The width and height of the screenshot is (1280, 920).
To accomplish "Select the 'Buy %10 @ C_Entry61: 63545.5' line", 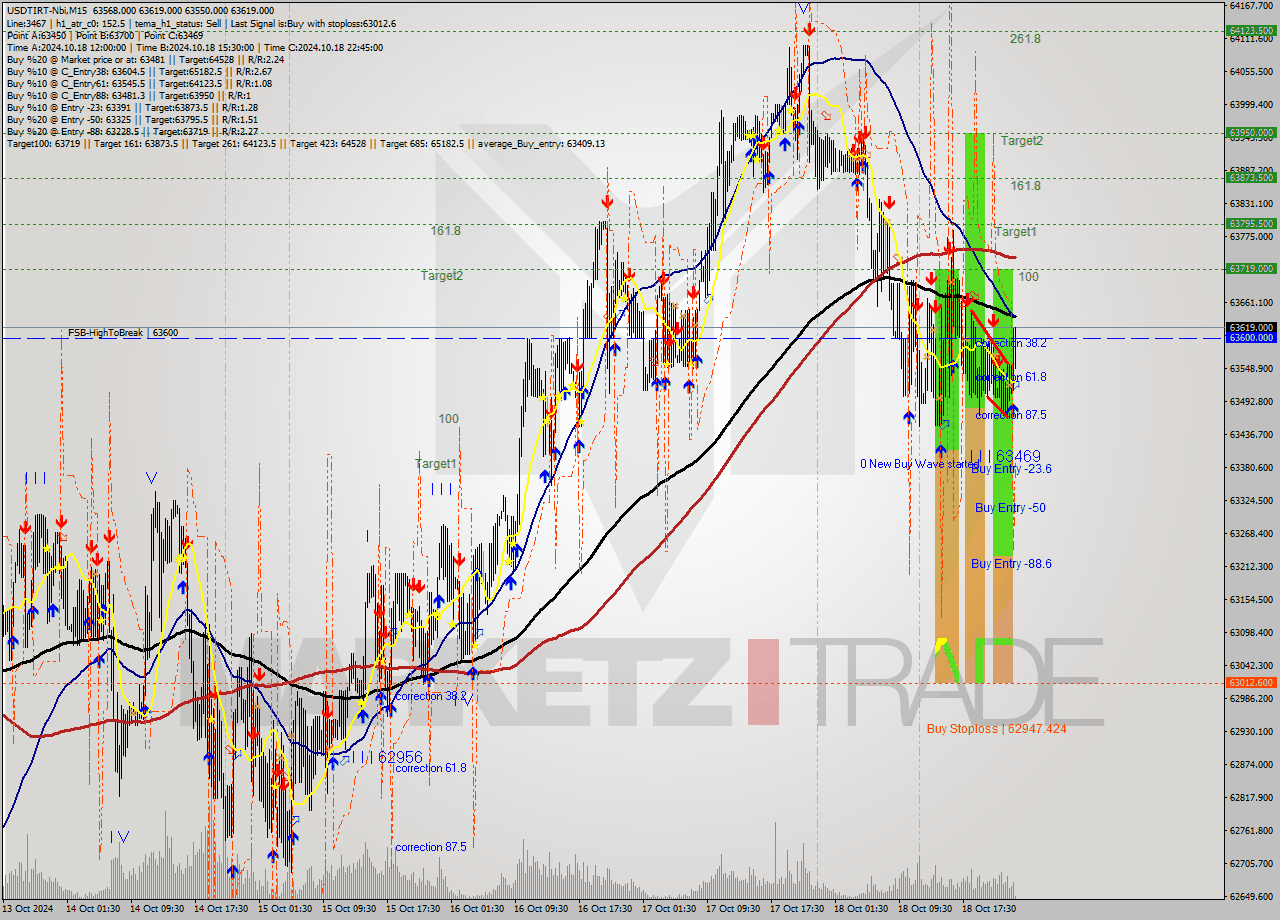I will (x=139, y=83).
